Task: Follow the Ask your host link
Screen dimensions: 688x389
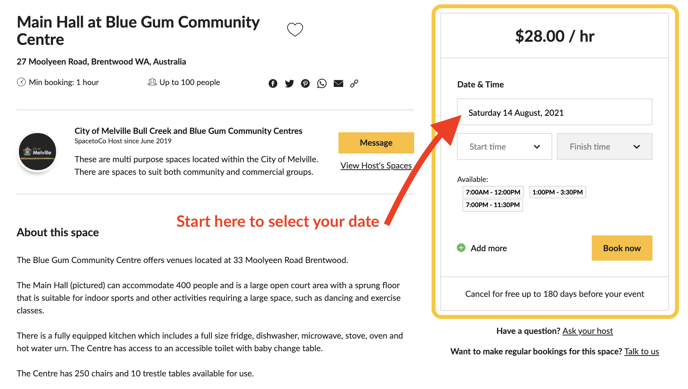Action: coord(588,331)
